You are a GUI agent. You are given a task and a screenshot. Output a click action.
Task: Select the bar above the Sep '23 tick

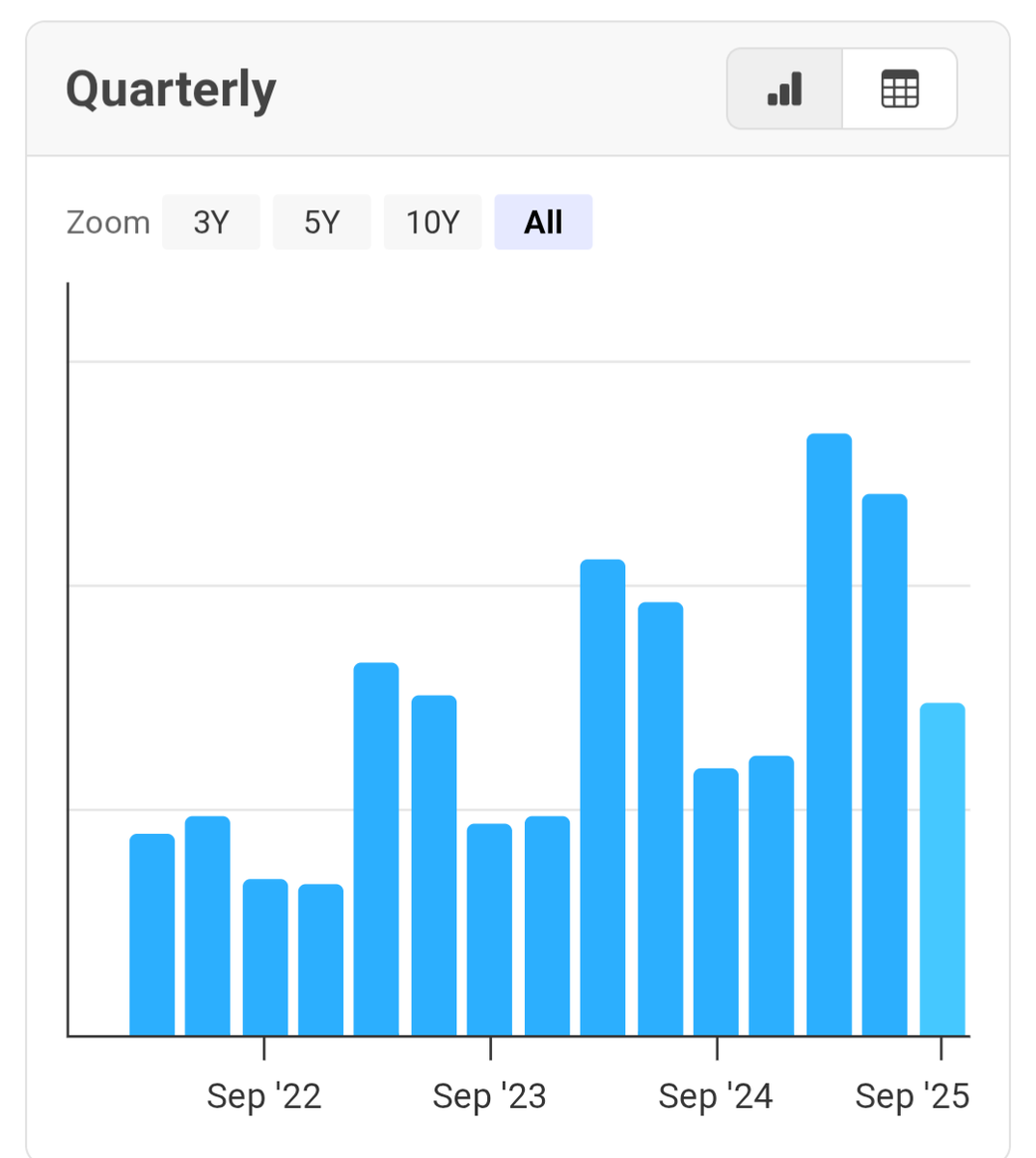(x=490, y=929)
